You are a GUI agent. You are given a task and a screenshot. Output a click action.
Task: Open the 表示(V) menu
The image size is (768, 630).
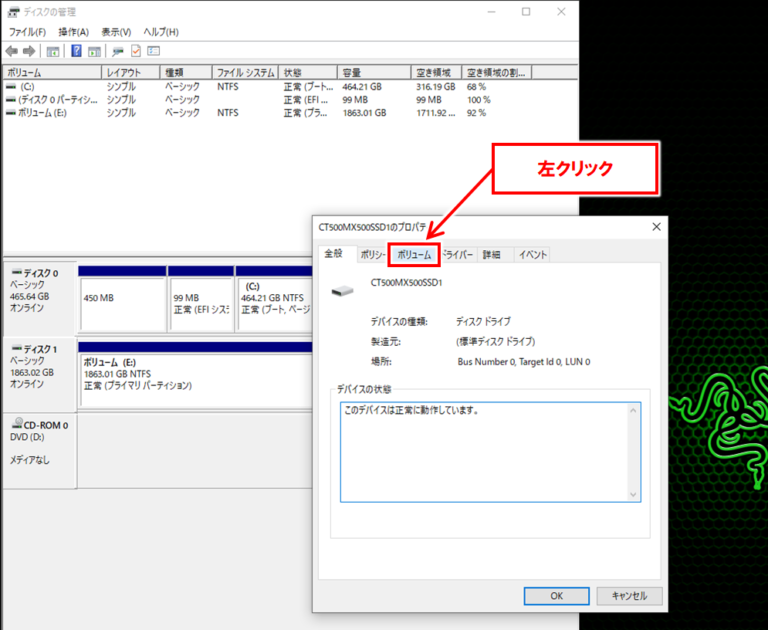point(116,32)
